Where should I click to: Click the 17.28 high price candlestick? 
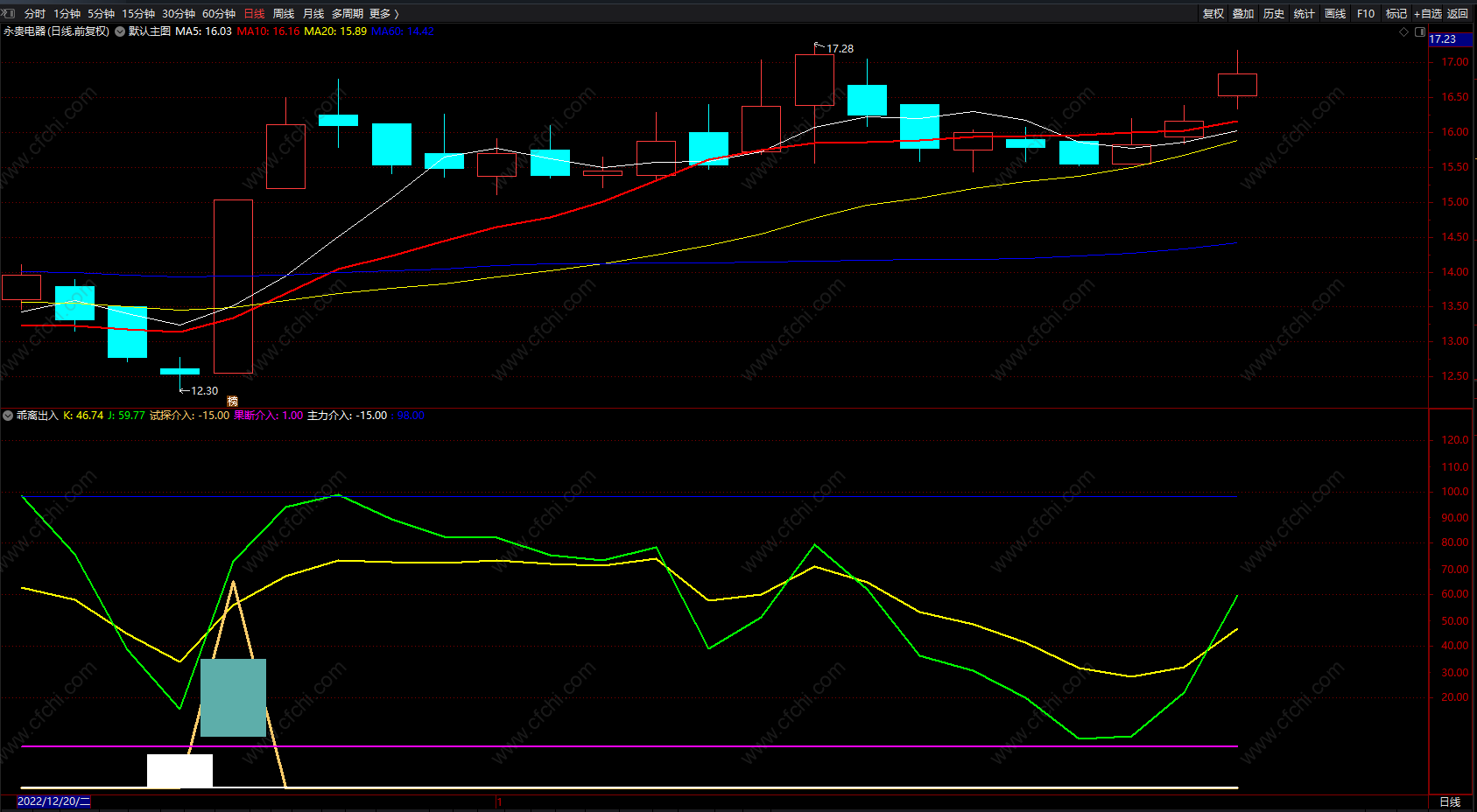[814, 80]
